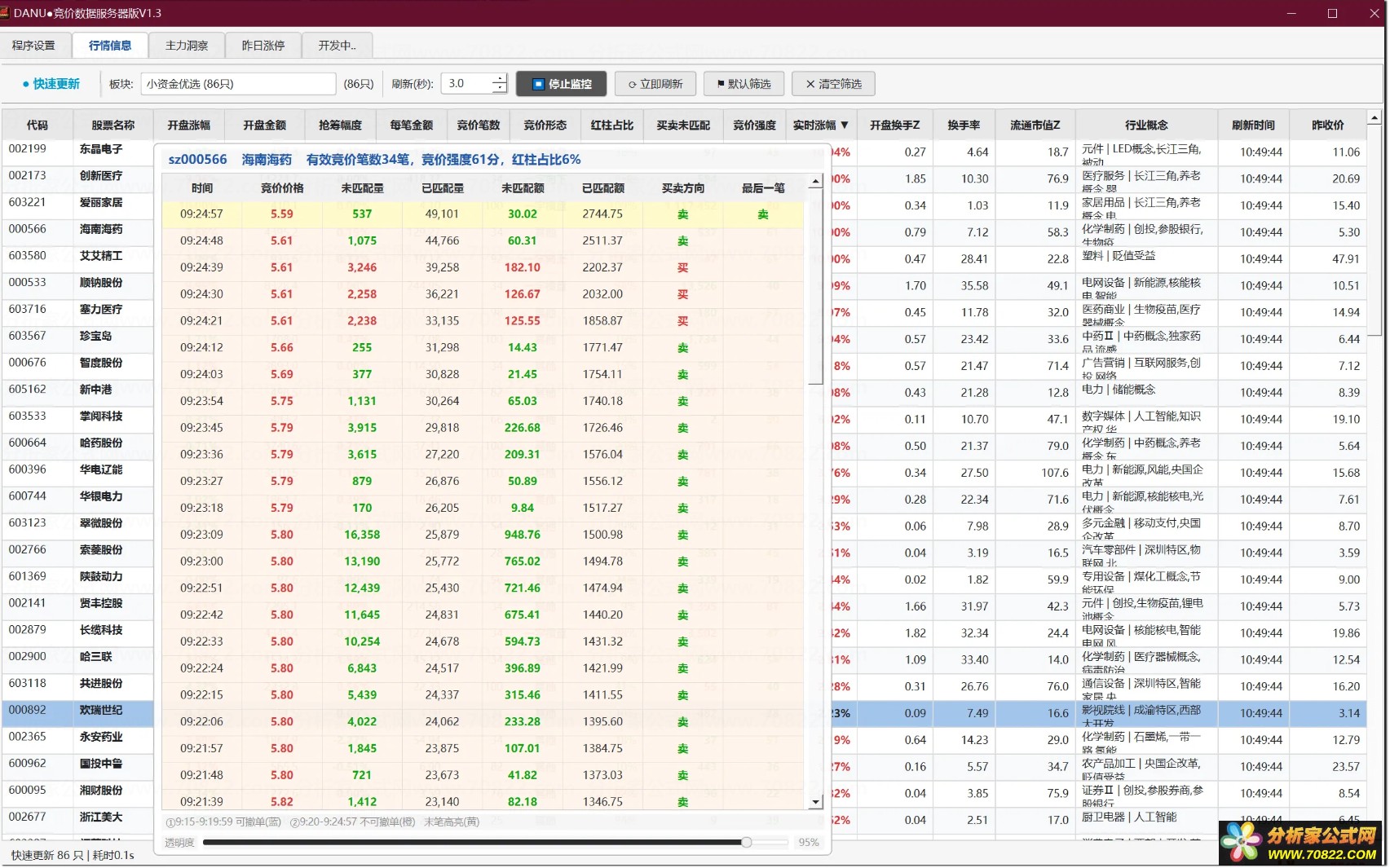Click the up arrow of the main table scrollbar

pyautogui.click(x=1375, y=118)
